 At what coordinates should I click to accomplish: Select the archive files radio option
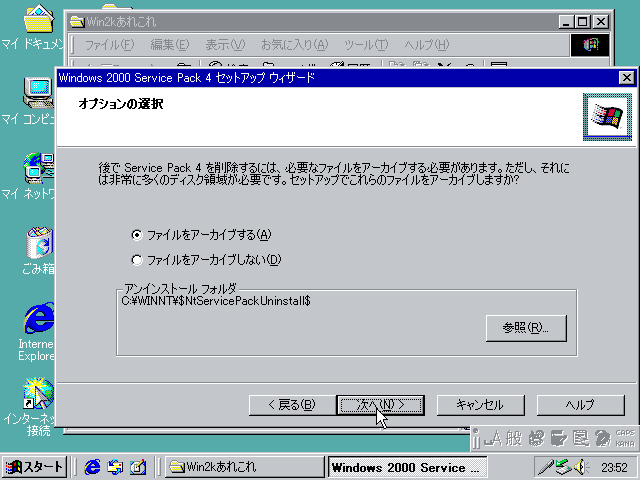pyautogui.click(x=201, y=235)
